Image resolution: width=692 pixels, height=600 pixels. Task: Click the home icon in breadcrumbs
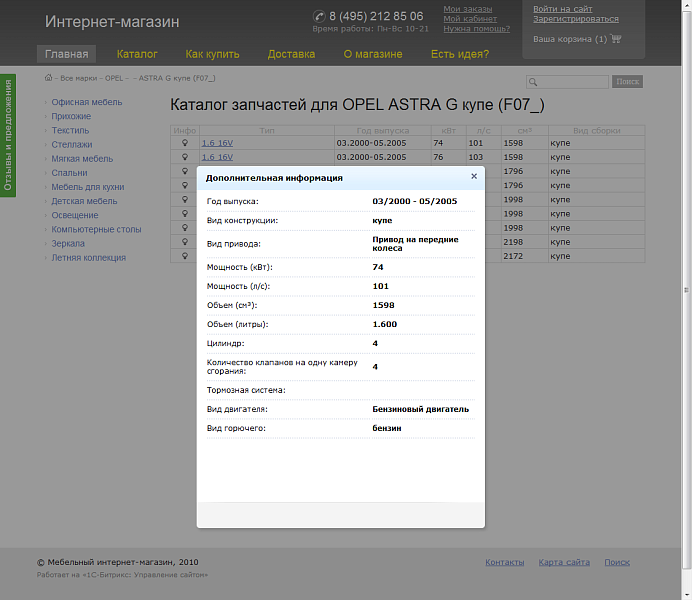[48, 77]
